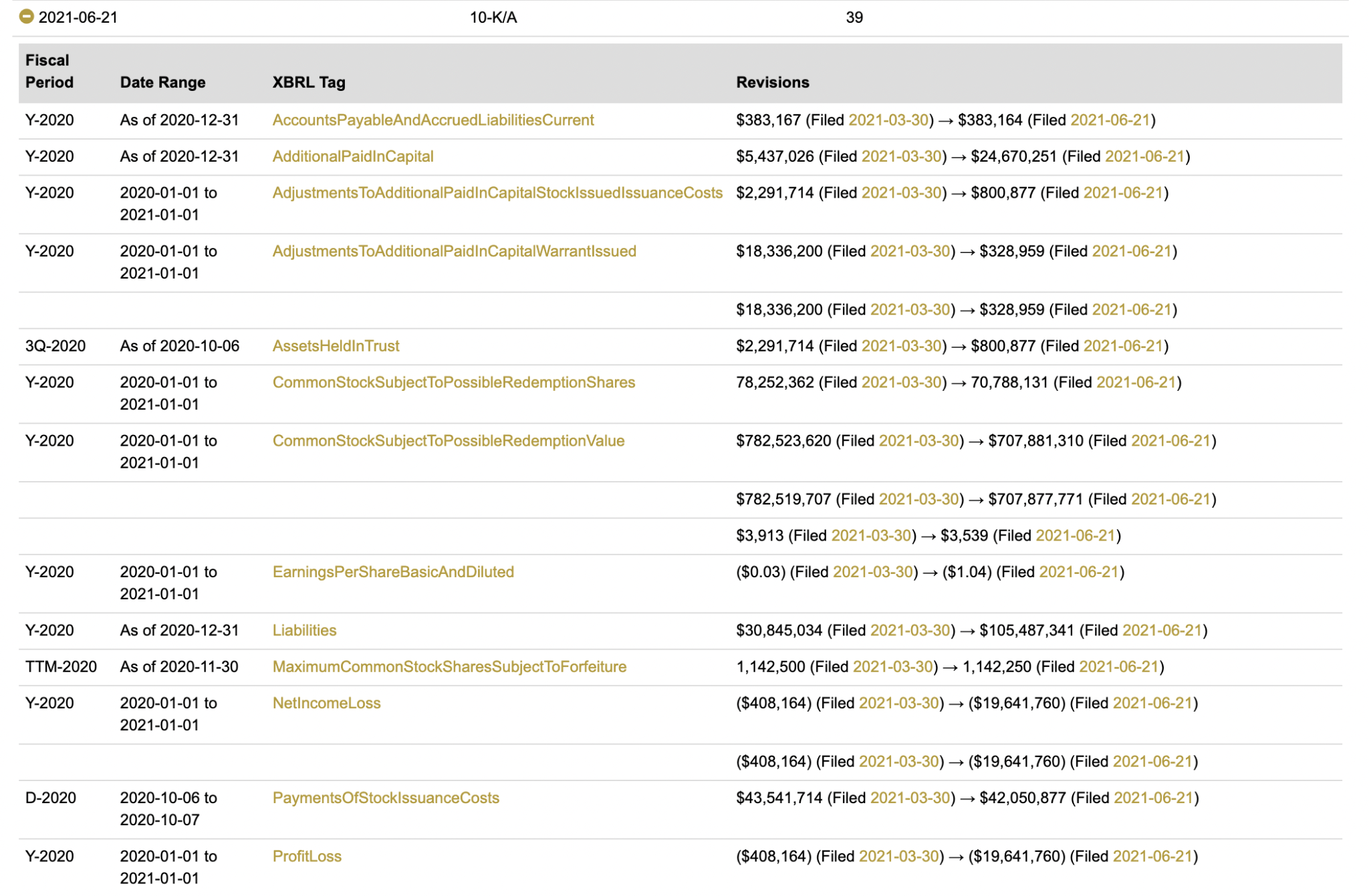Click the NetIncomeLoss tag link
The width and height of the screenshot is (1369, 896).
(x=326, y=703)
